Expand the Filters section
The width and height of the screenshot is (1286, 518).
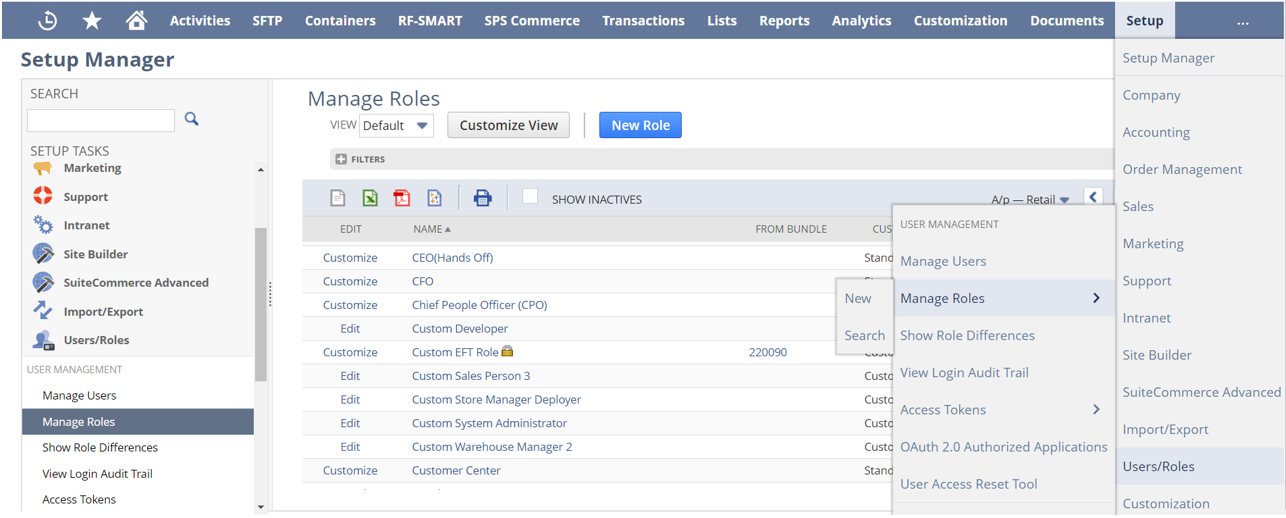pos(341,159)
